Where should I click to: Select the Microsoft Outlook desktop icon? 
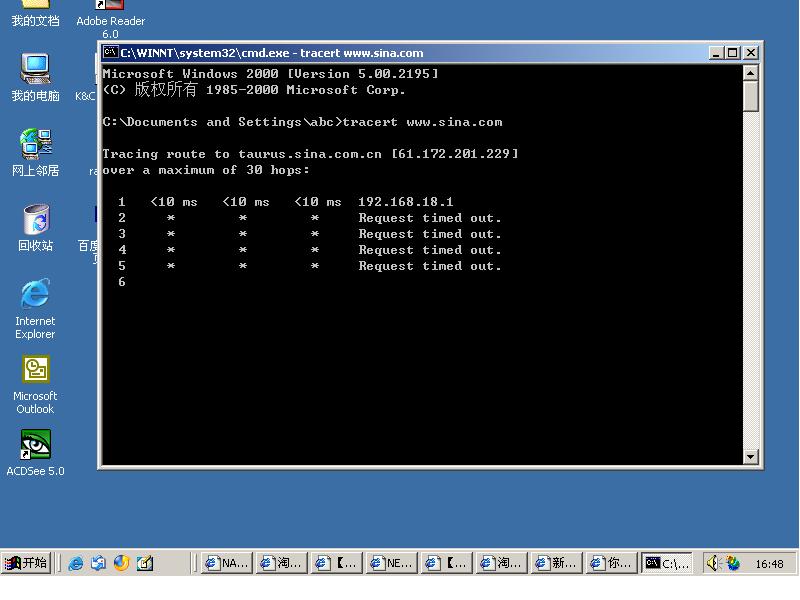[x=35, y=385]
